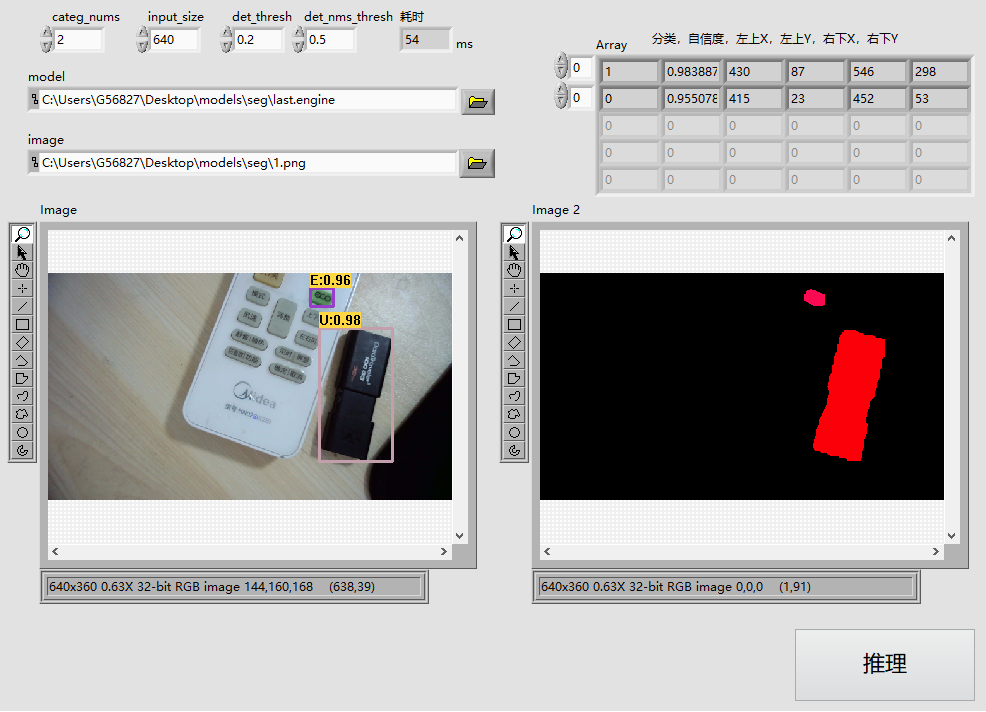Select the Polygon tool in Image palette

coord(22,379)
